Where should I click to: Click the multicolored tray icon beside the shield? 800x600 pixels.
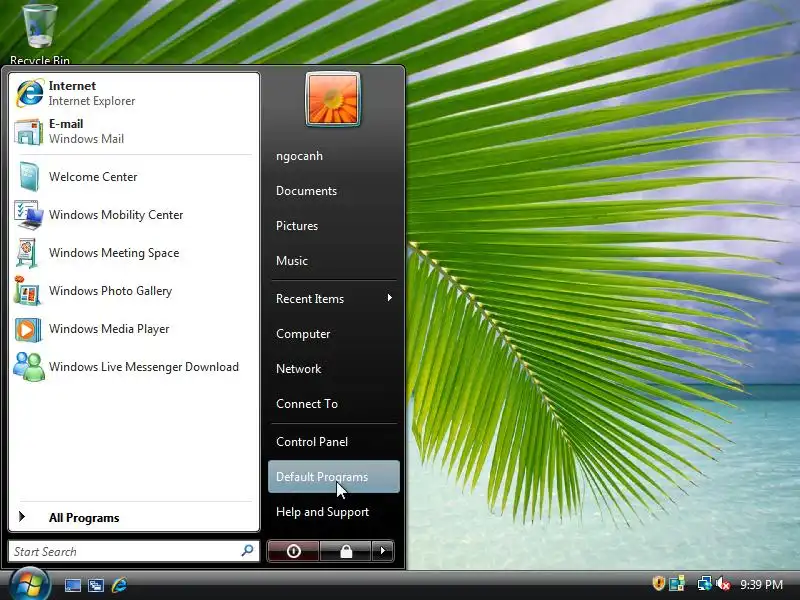[677, 583]
